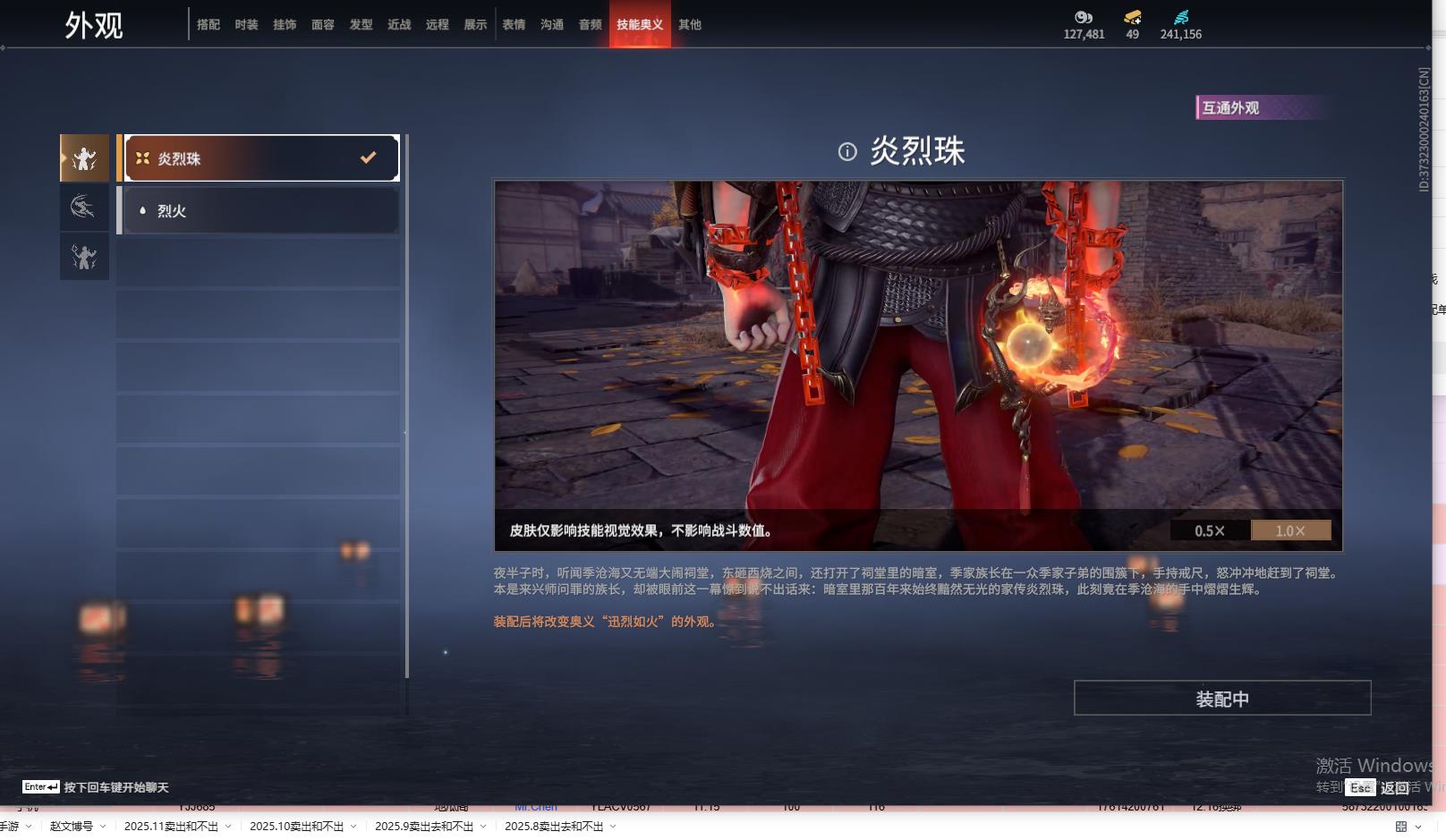1446x840 pixels.
Task: Open the 2025.10卖出和不出 sheet dropdown arrow
Action: pos(353,827)
